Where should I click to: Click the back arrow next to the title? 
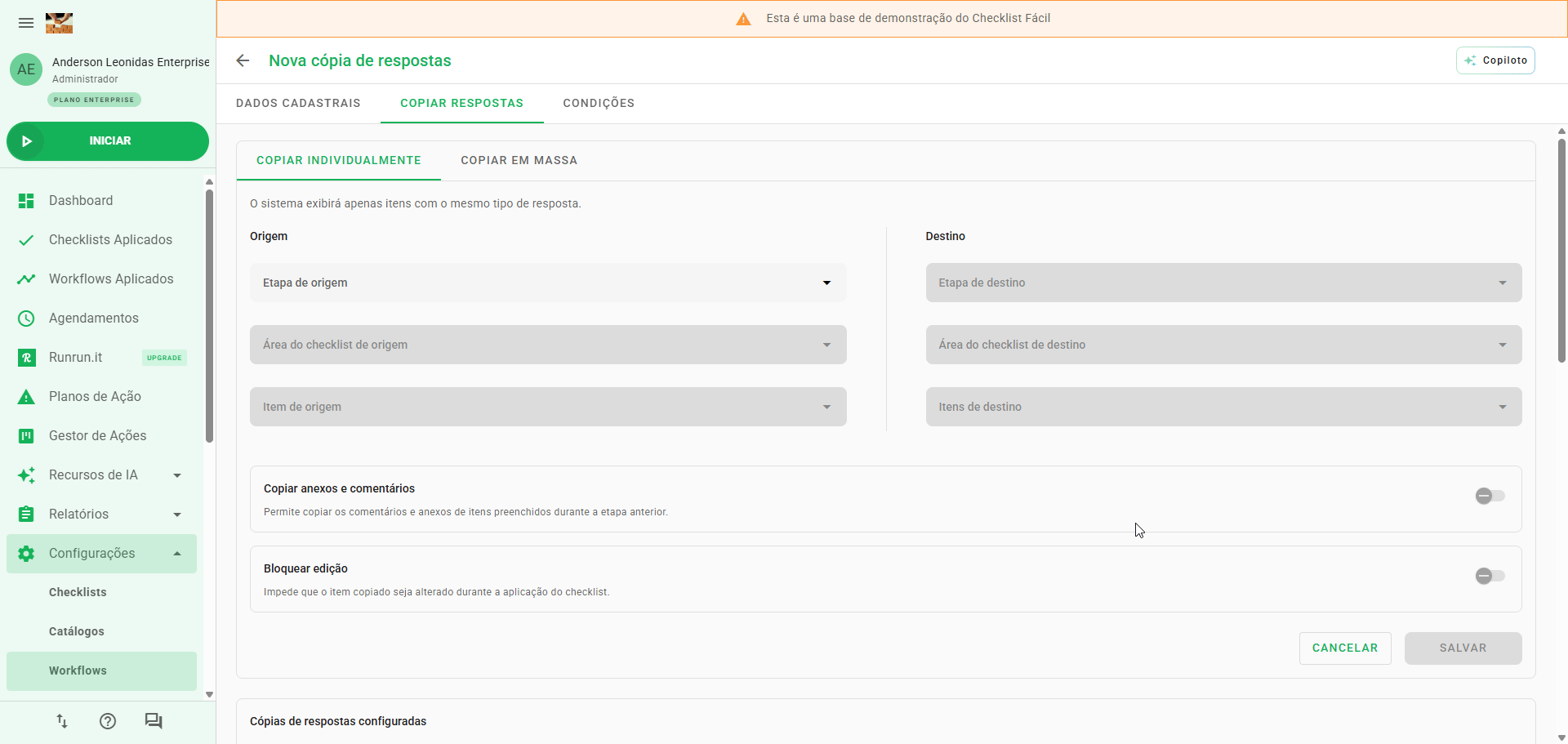(x=243, y=60)
